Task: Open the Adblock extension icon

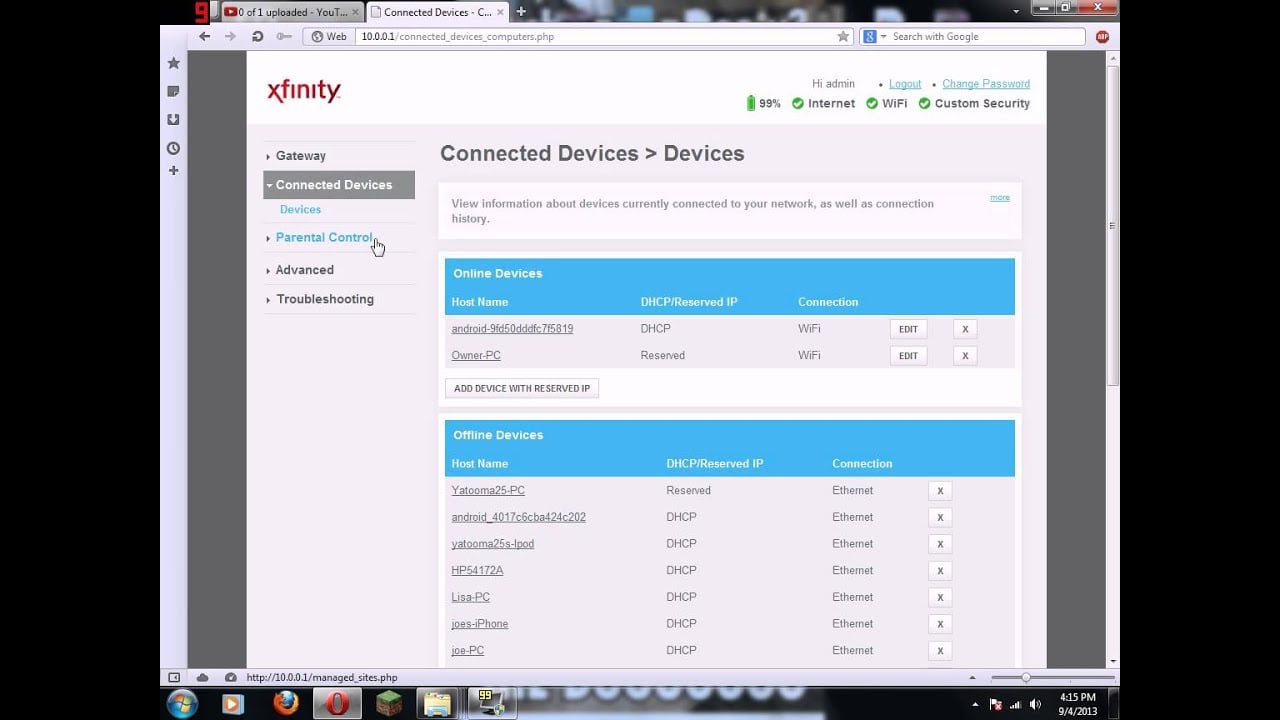Action: point(1102,36)
